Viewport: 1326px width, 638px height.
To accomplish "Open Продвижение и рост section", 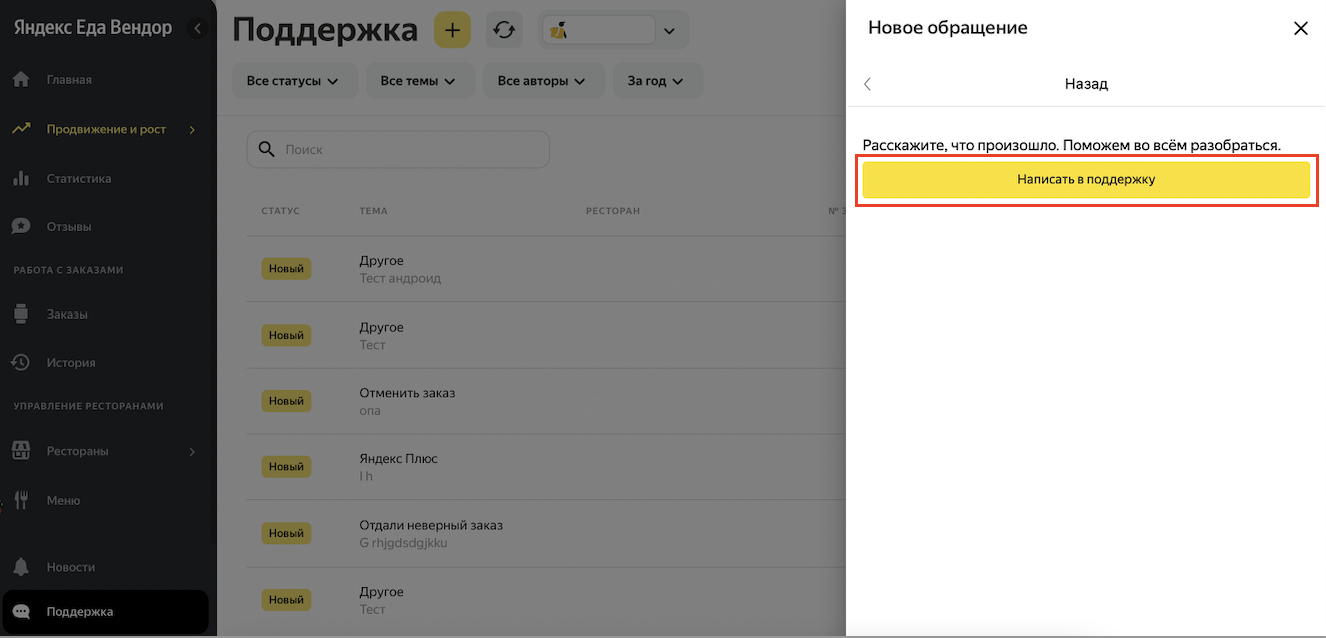I will 106,129.
